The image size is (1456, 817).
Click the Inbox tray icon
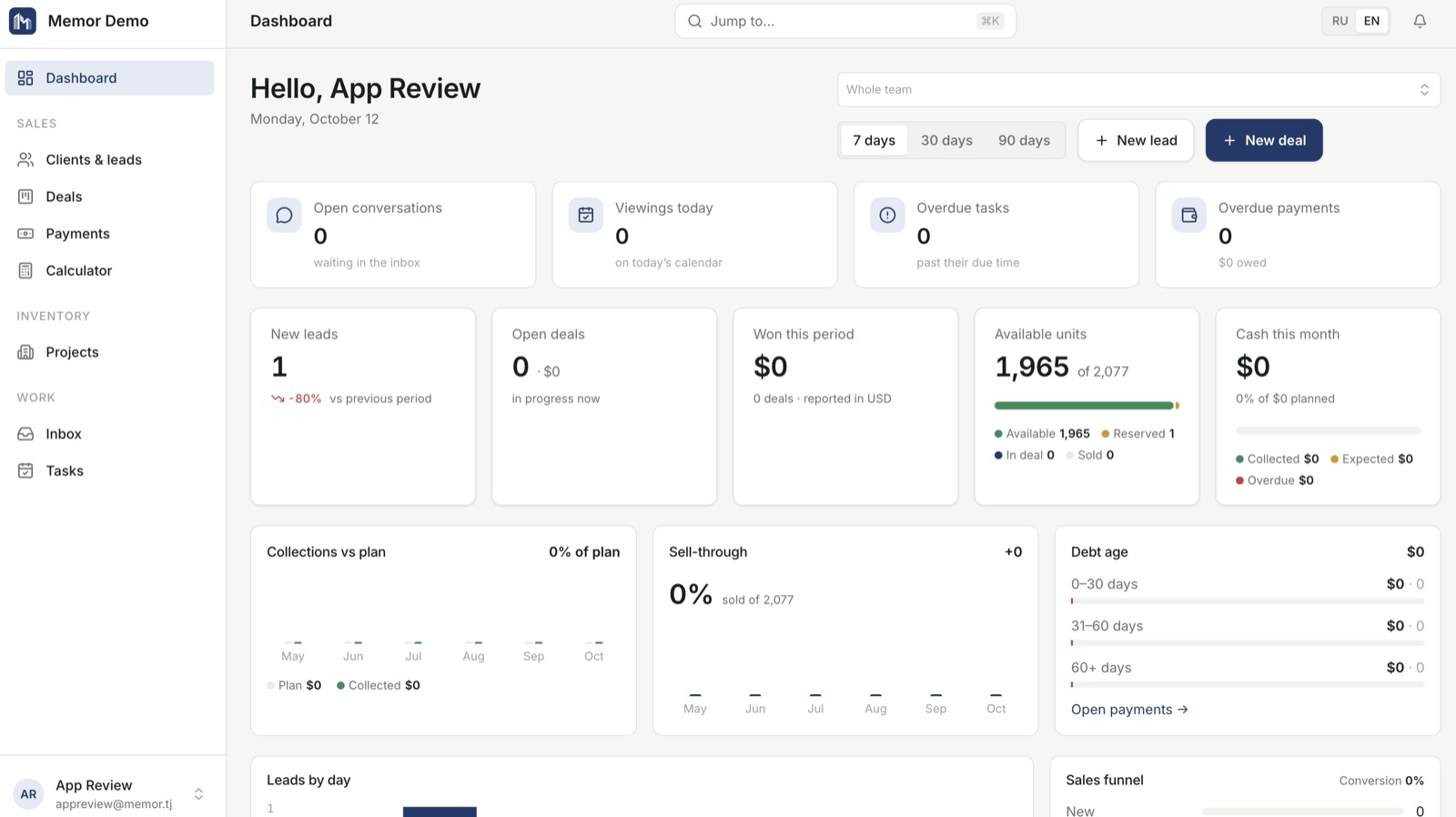pos(25,434)
